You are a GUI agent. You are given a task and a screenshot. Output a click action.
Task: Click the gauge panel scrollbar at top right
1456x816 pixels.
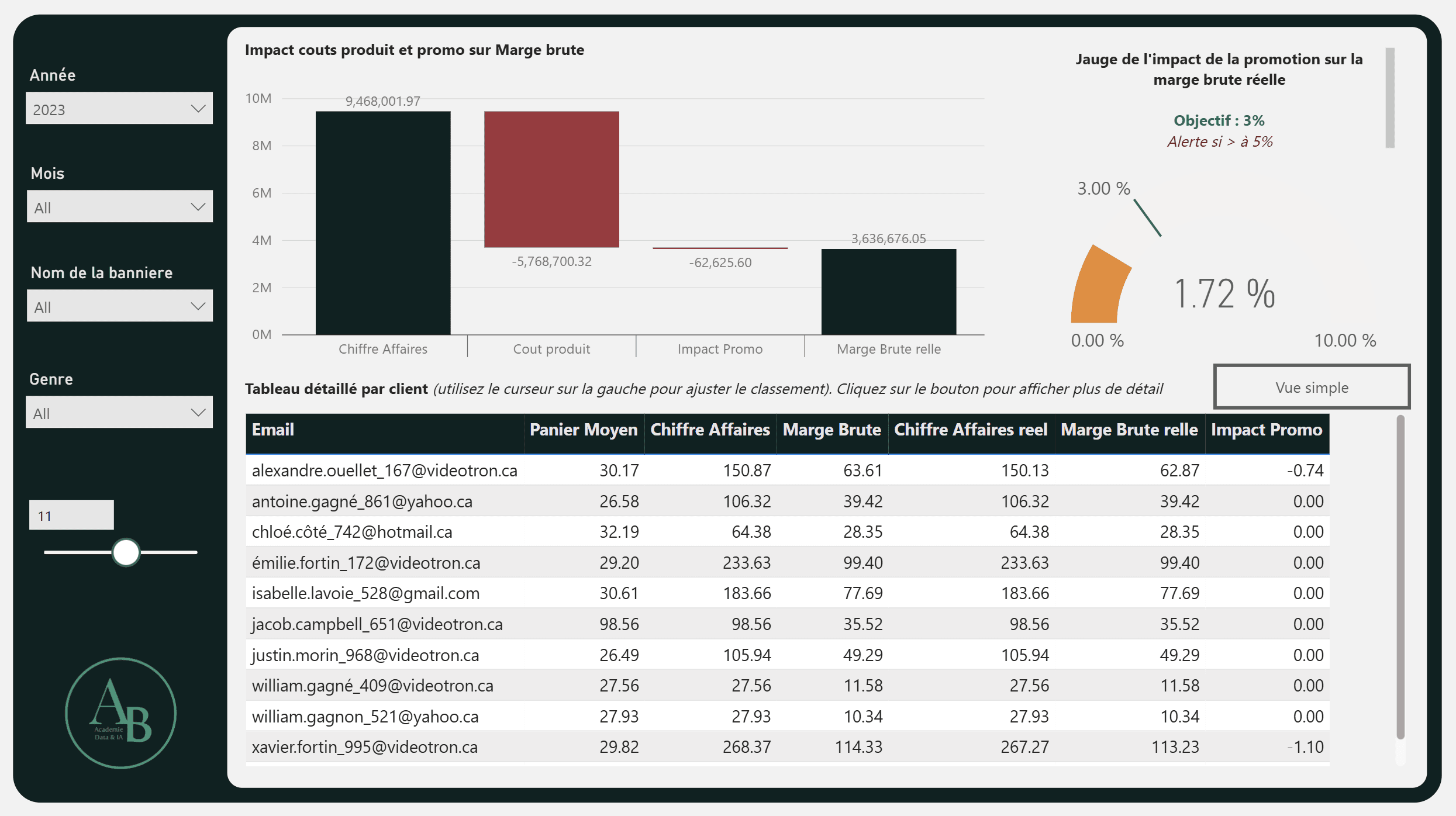coord(1390,98)
